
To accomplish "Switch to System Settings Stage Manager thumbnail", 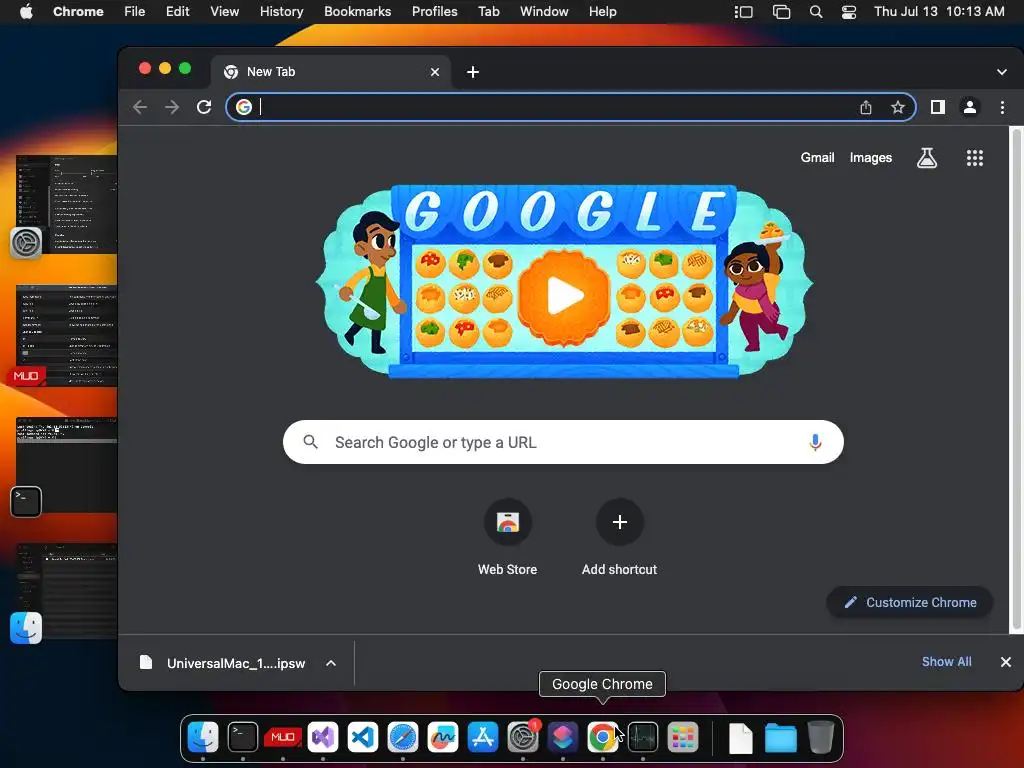I will click(67, 204).
